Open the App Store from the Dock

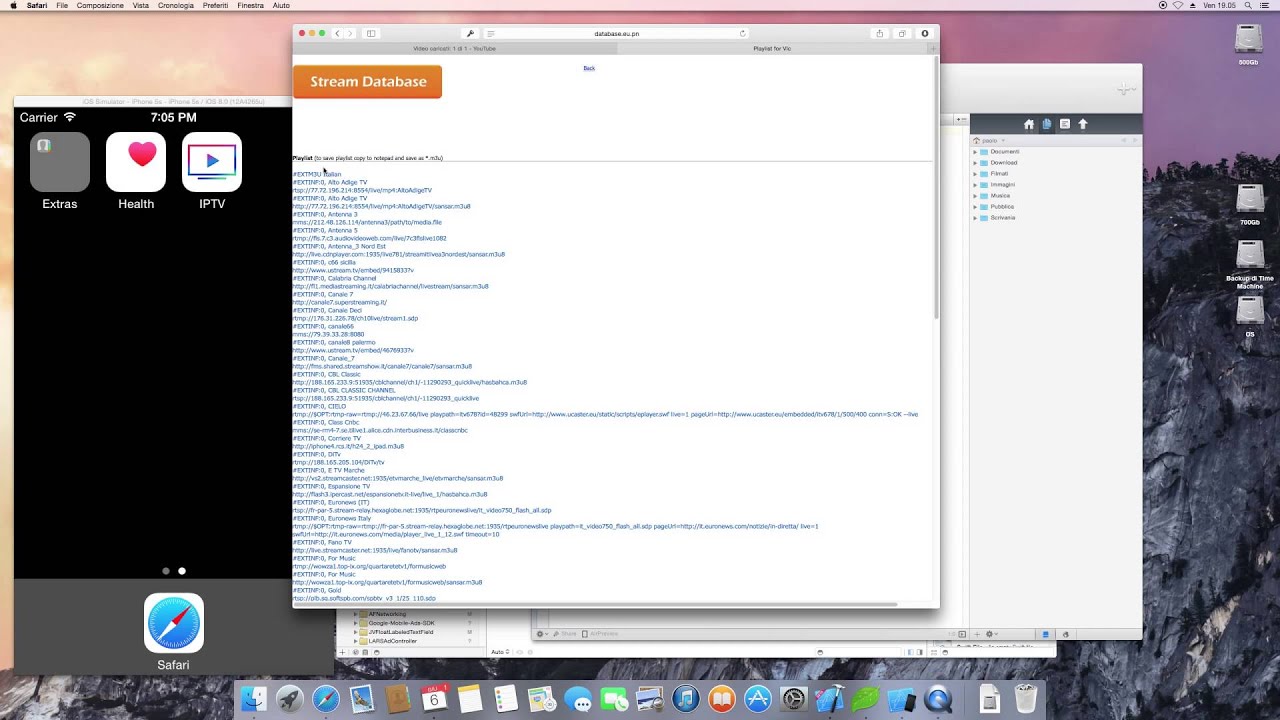click(x=757, y=699)
